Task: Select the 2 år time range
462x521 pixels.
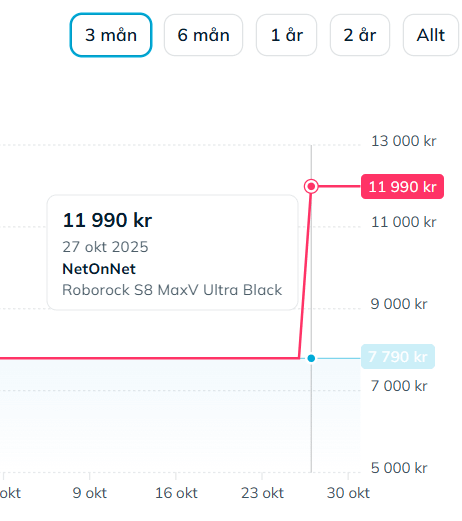Action: point(360,35)
